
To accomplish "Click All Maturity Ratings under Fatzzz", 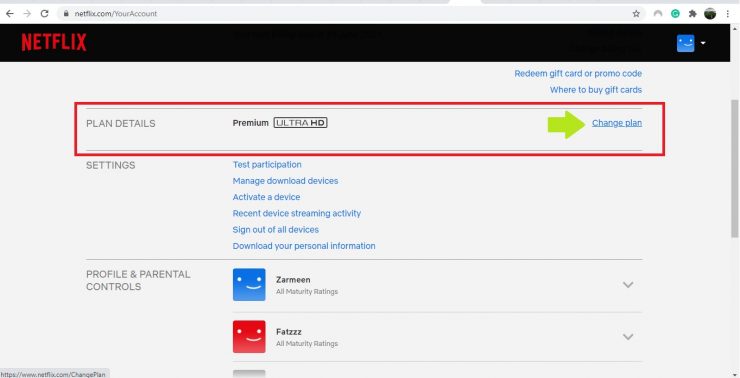I will tap(307, 344).
